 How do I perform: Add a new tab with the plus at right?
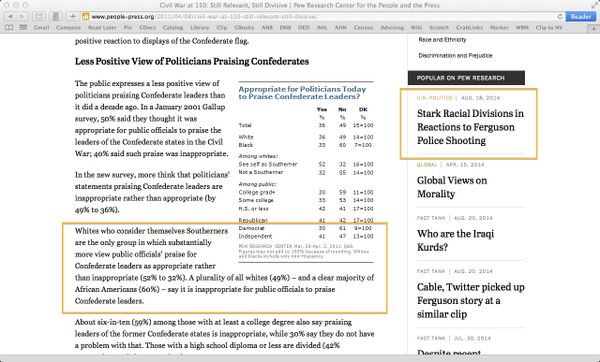(x=594, y=28)
